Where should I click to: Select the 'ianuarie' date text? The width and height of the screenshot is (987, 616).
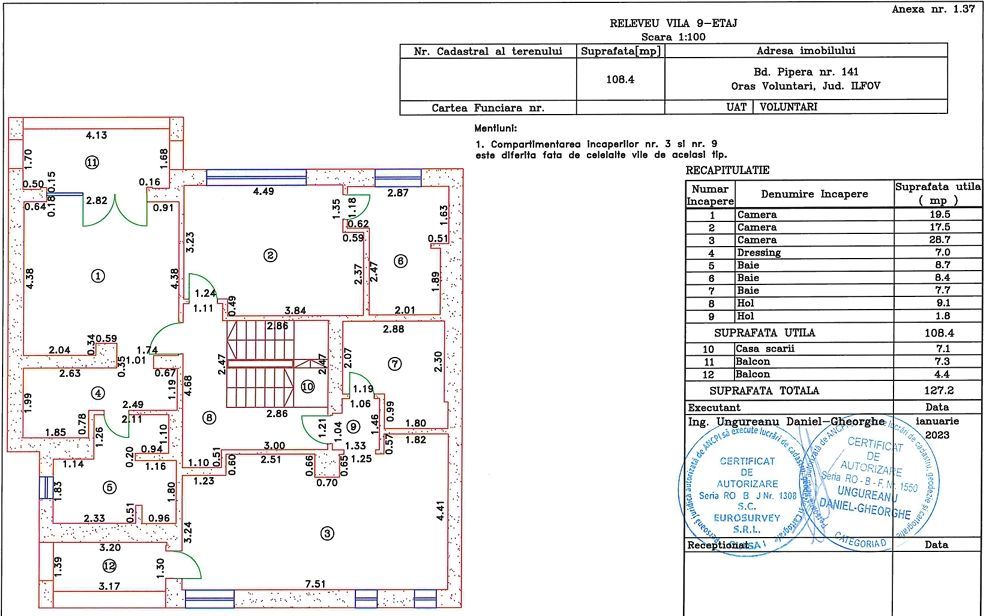(937, 421)
